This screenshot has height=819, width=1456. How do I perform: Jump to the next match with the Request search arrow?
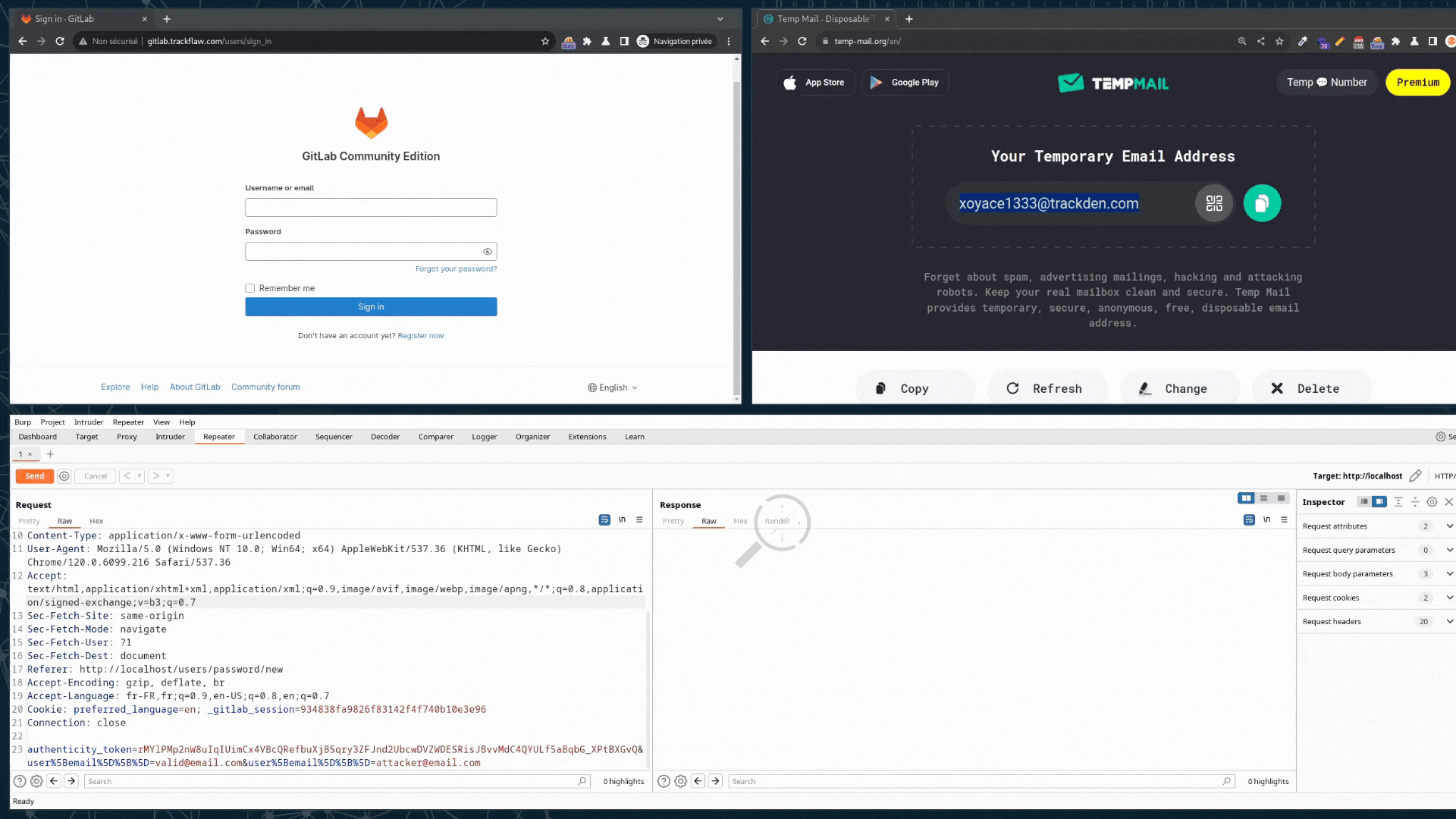(71, 781)
